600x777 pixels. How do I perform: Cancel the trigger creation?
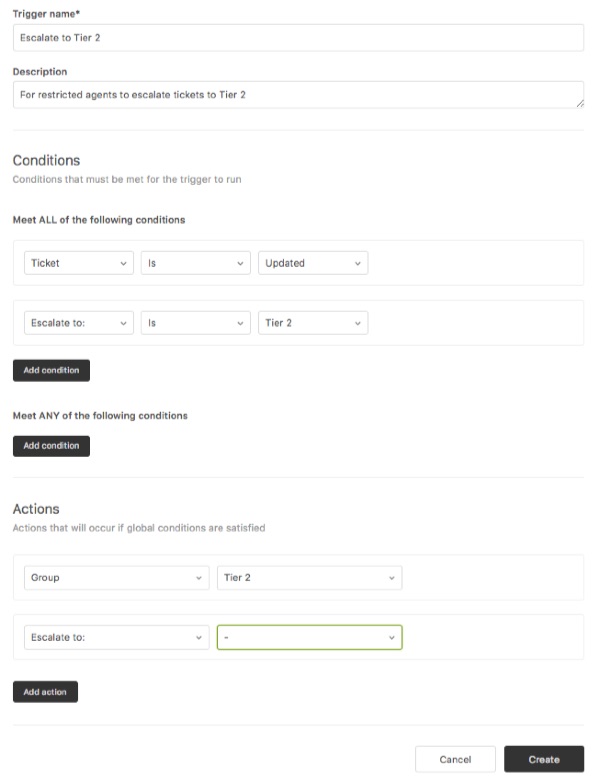coord(455,759)
